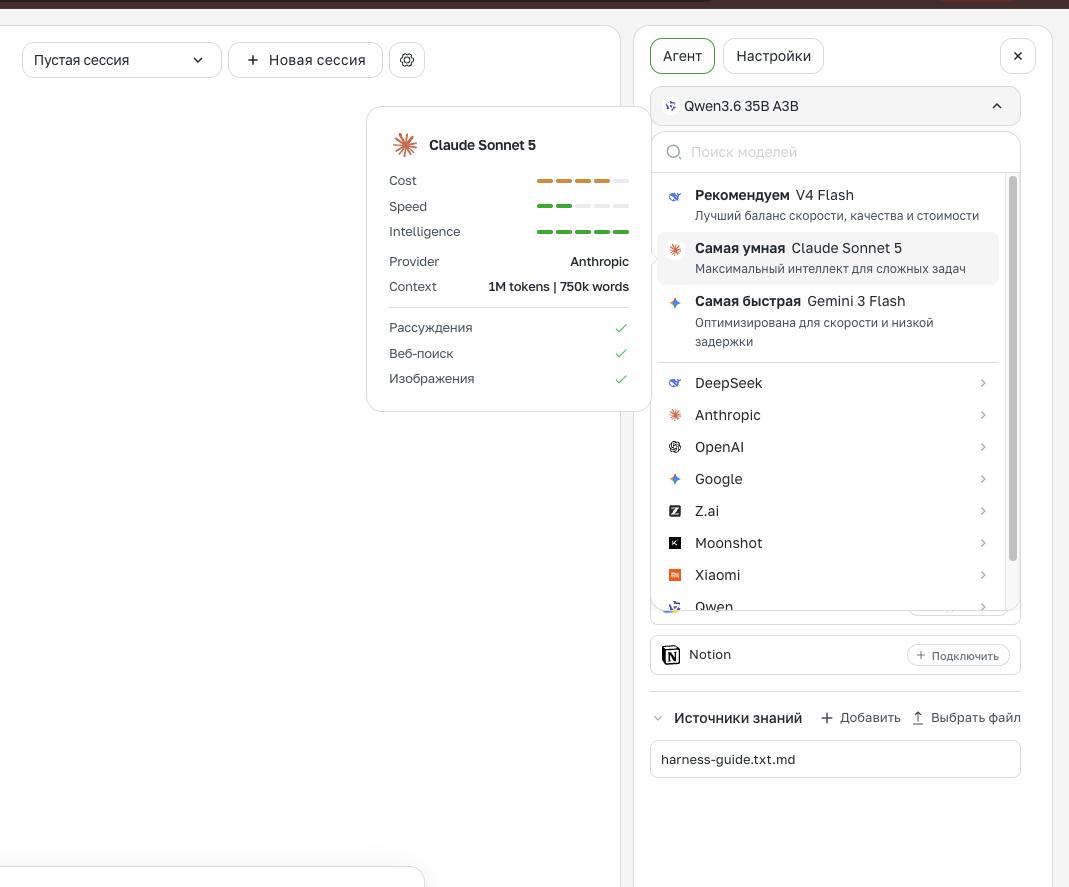Click the Moonshot provider logo
Image resolution: width=1069 pixels, height=887 pixels.
click(675, 543)
